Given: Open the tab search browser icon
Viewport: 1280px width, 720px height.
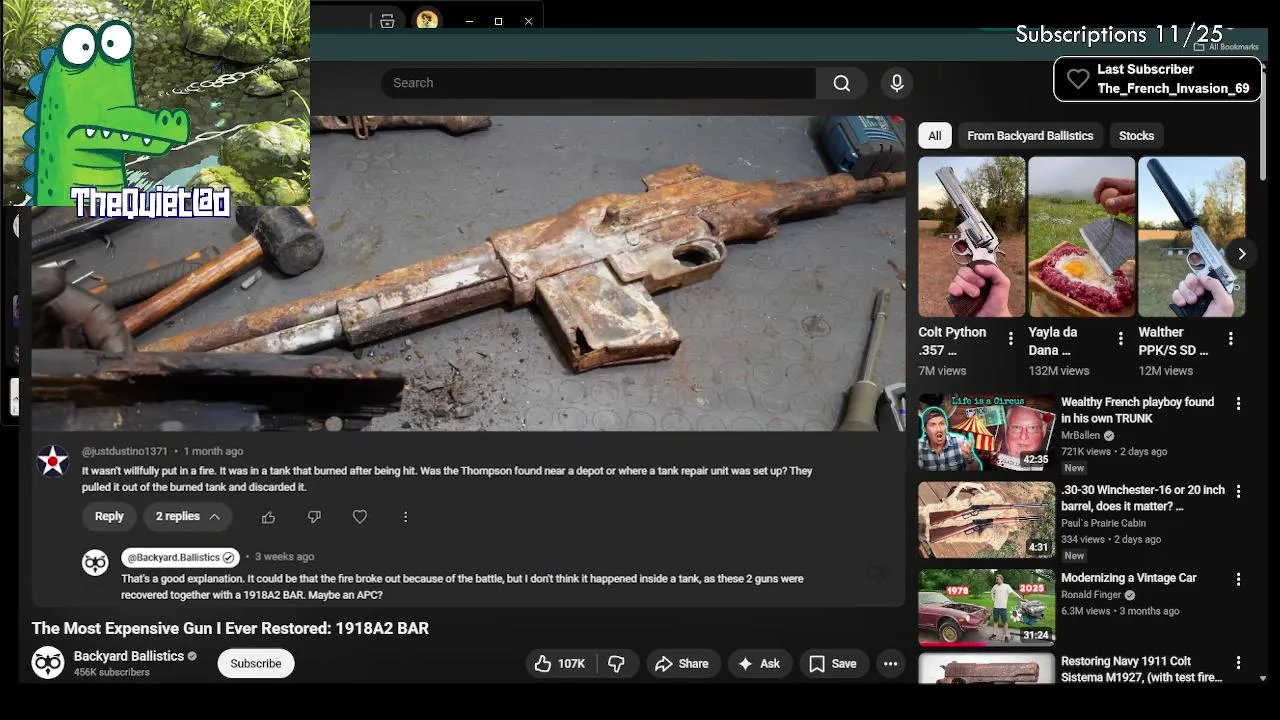Looking at the screenshot, I should (387, 21).
